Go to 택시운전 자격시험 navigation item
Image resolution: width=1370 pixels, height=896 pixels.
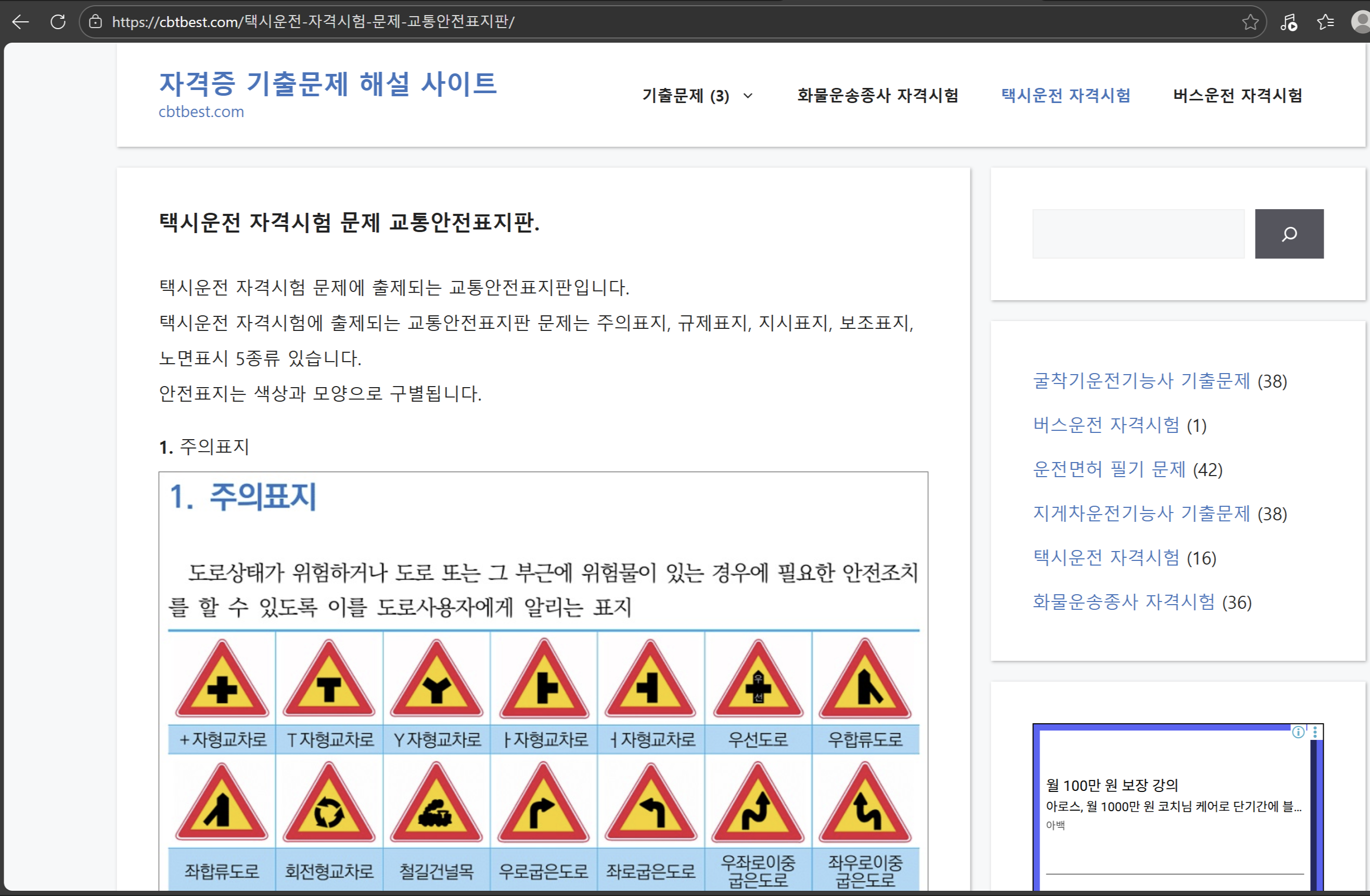(1066, 95)
